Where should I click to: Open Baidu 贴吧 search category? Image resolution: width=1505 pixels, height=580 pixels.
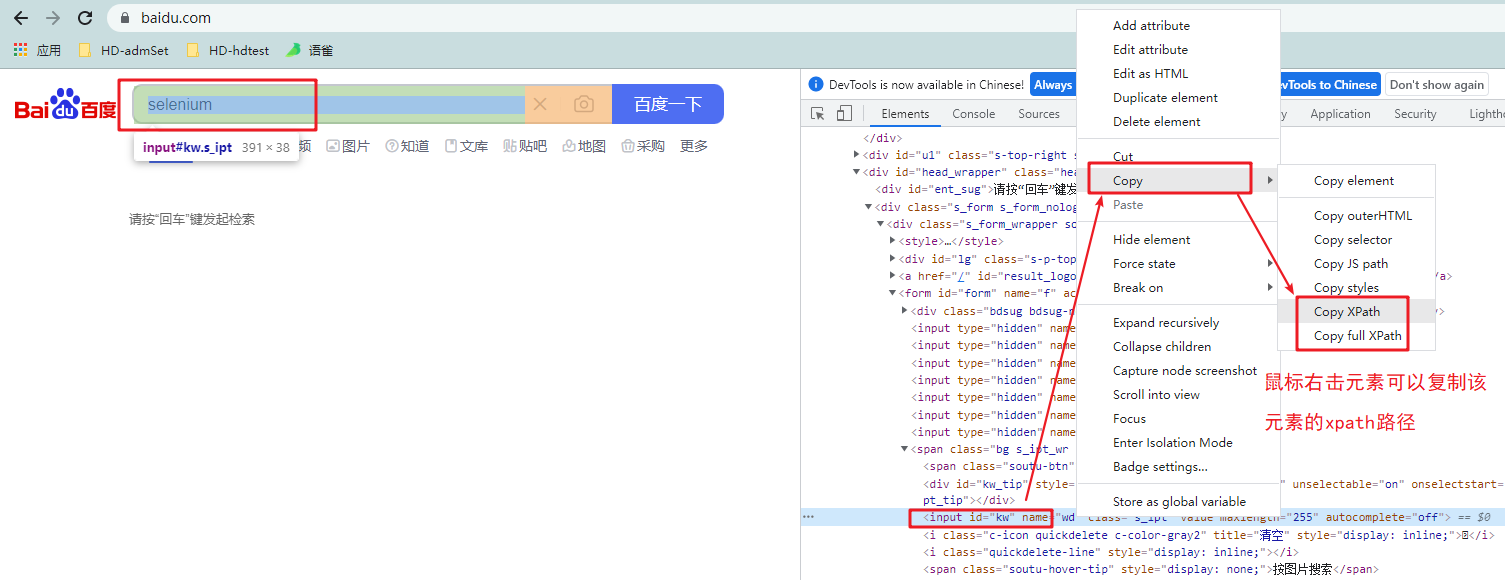525,146
